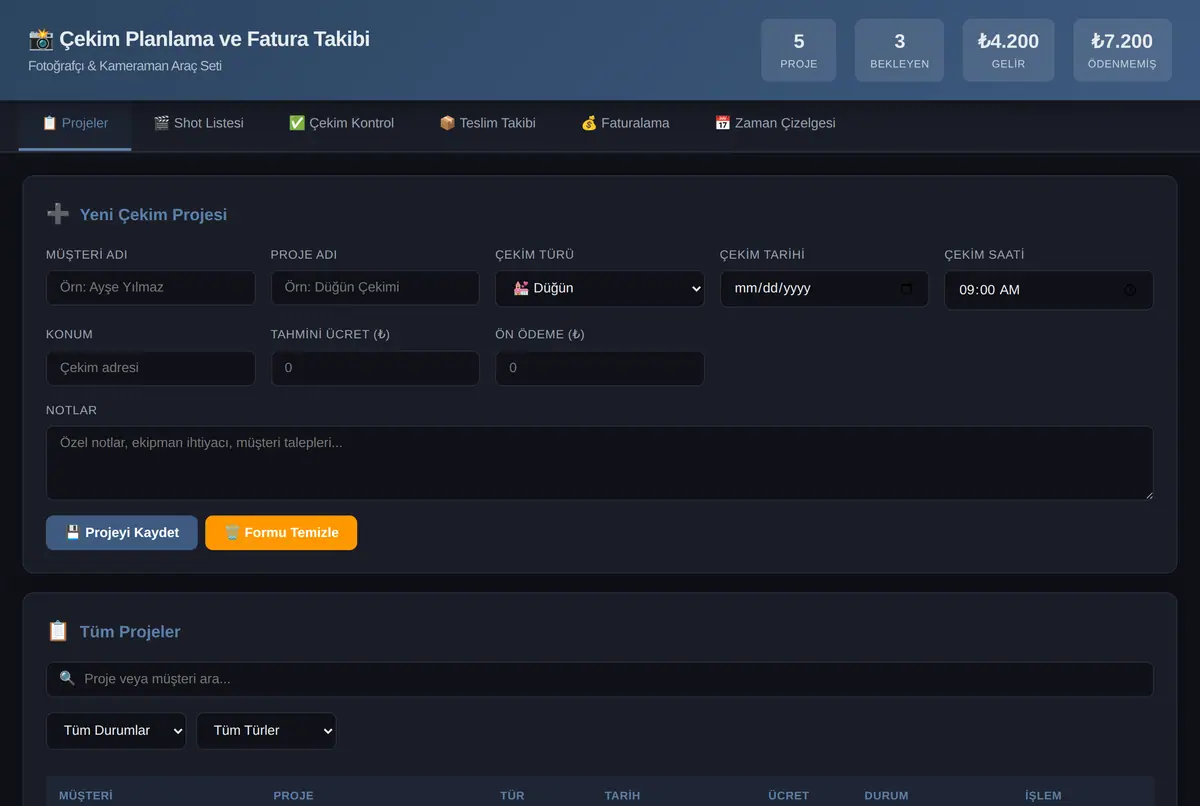Click the ÜCRET column header
This screenshot has width=1200, height=806.
point(788,796)
